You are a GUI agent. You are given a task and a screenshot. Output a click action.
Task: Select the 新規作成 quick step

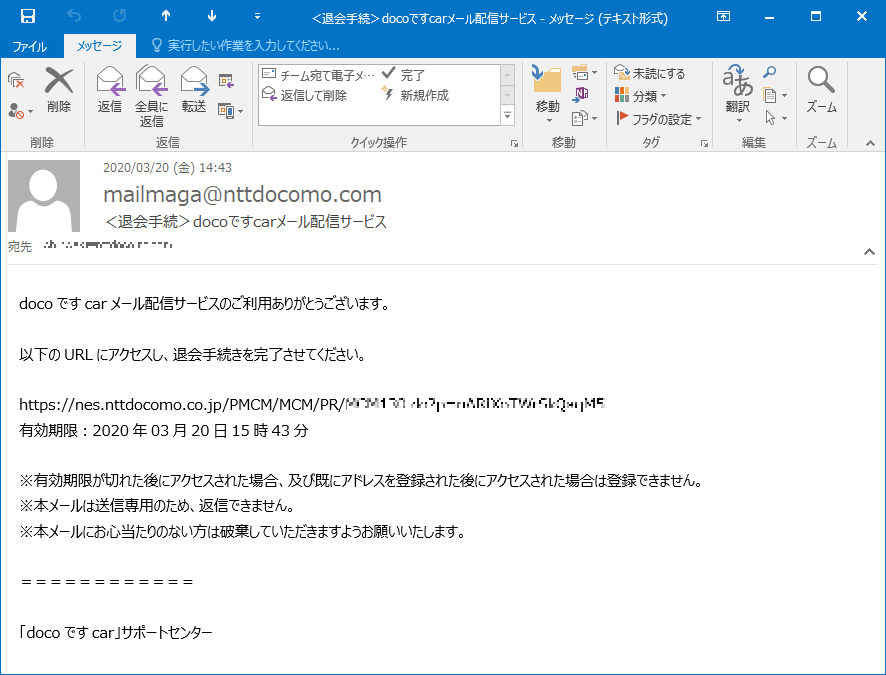coord(415,95)
